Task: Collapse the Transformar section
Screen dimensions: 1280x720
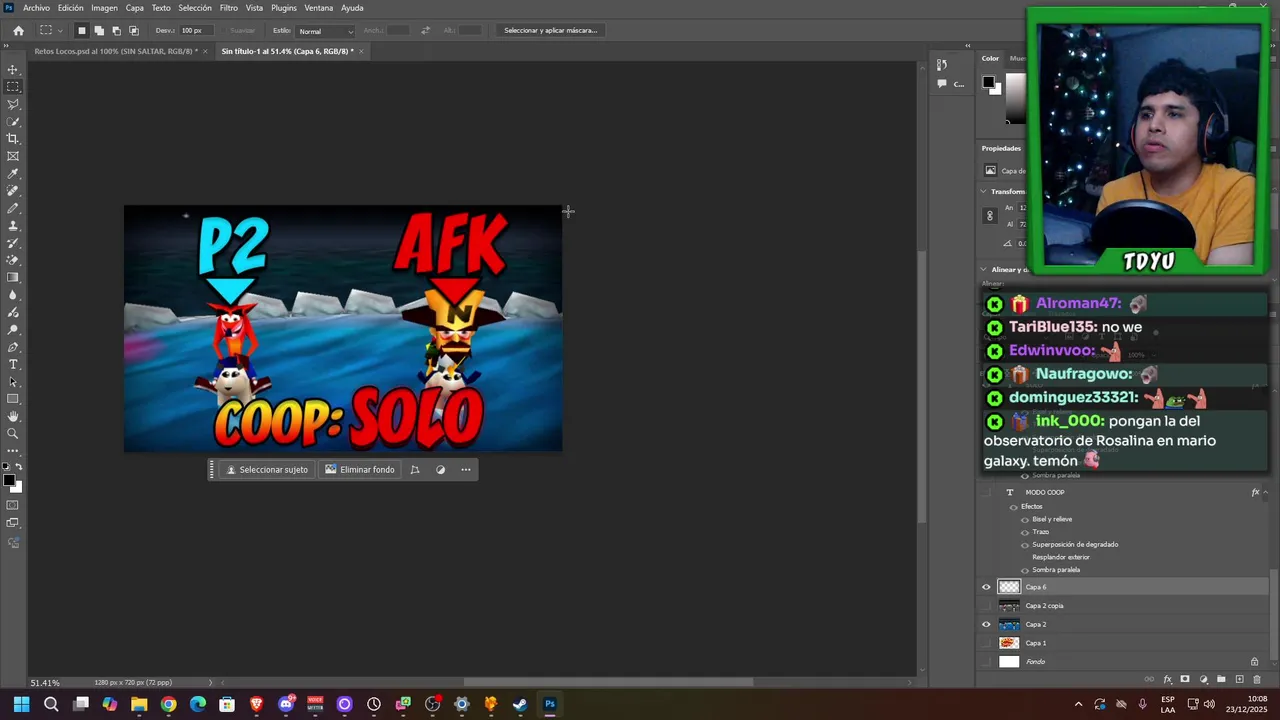Action: [984, 191]
